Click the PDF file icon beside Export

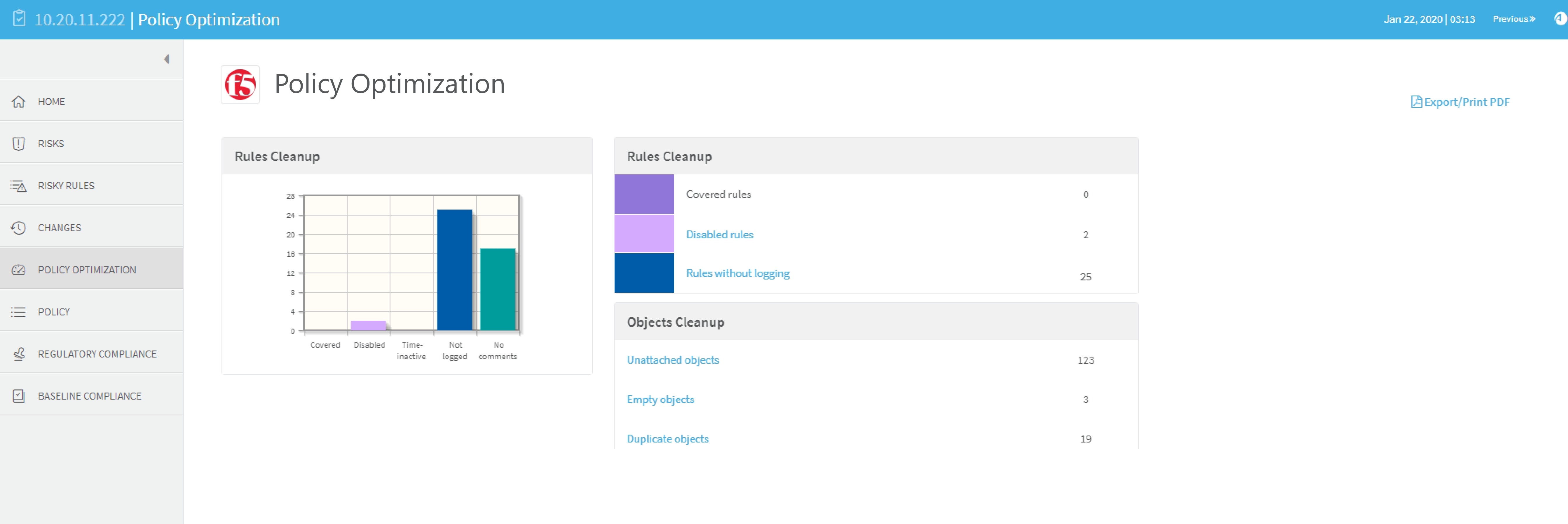pos(1416,102)
